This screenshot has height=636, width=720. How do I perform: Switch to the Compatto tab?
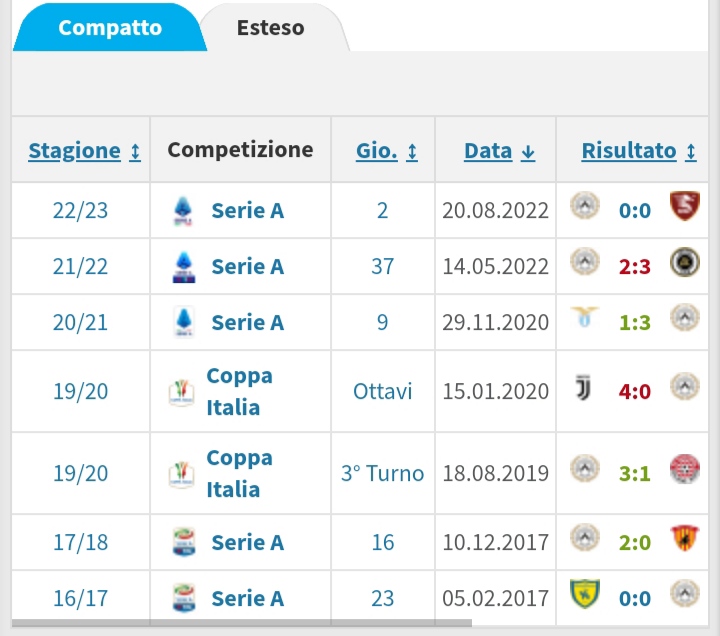[x=110, y=27]
